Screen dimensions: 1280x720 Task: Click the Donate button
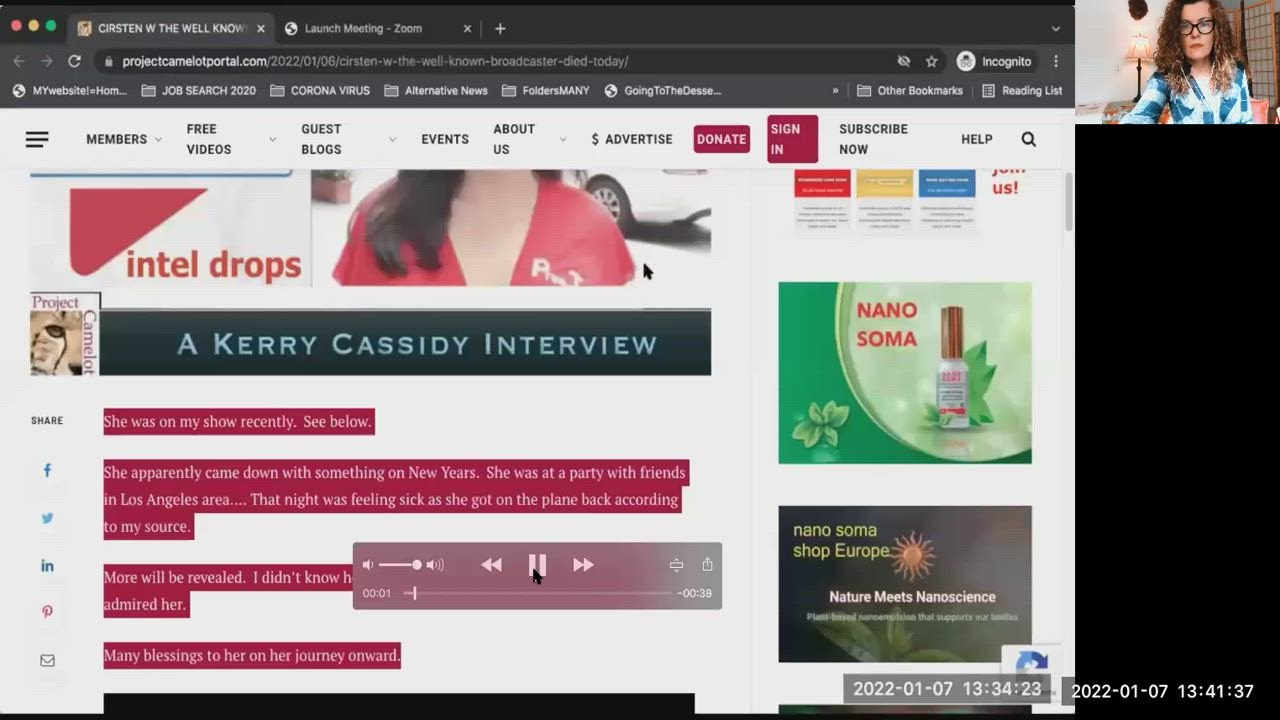click(721, 139)
